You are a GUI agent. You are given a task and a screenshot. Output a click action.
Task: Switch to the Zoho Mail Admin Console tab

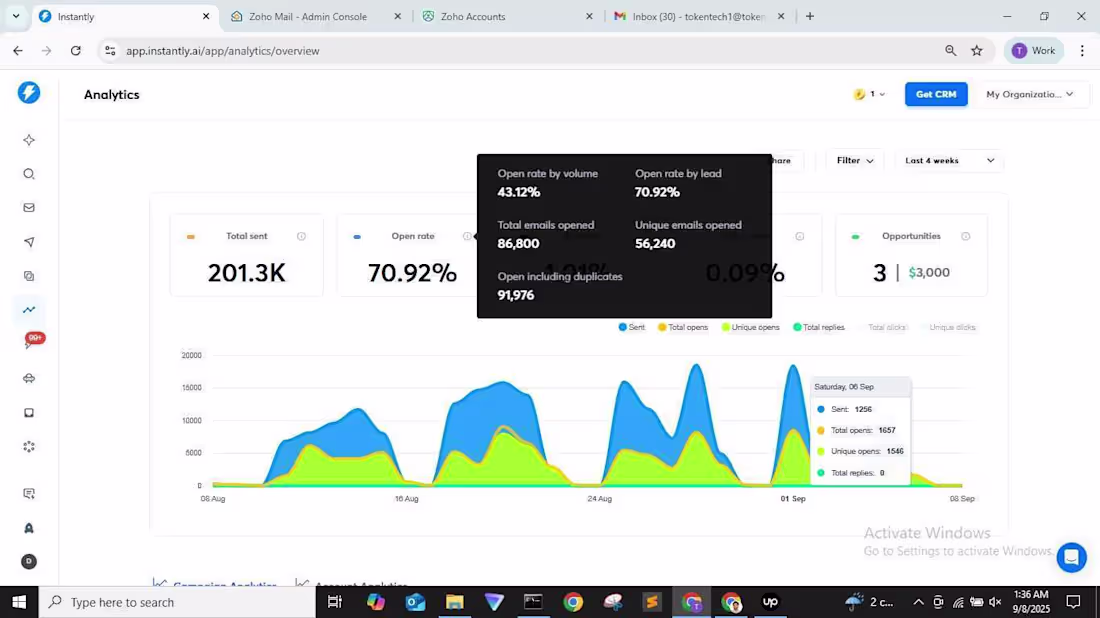pyautogui.click(x=316, y=16)
